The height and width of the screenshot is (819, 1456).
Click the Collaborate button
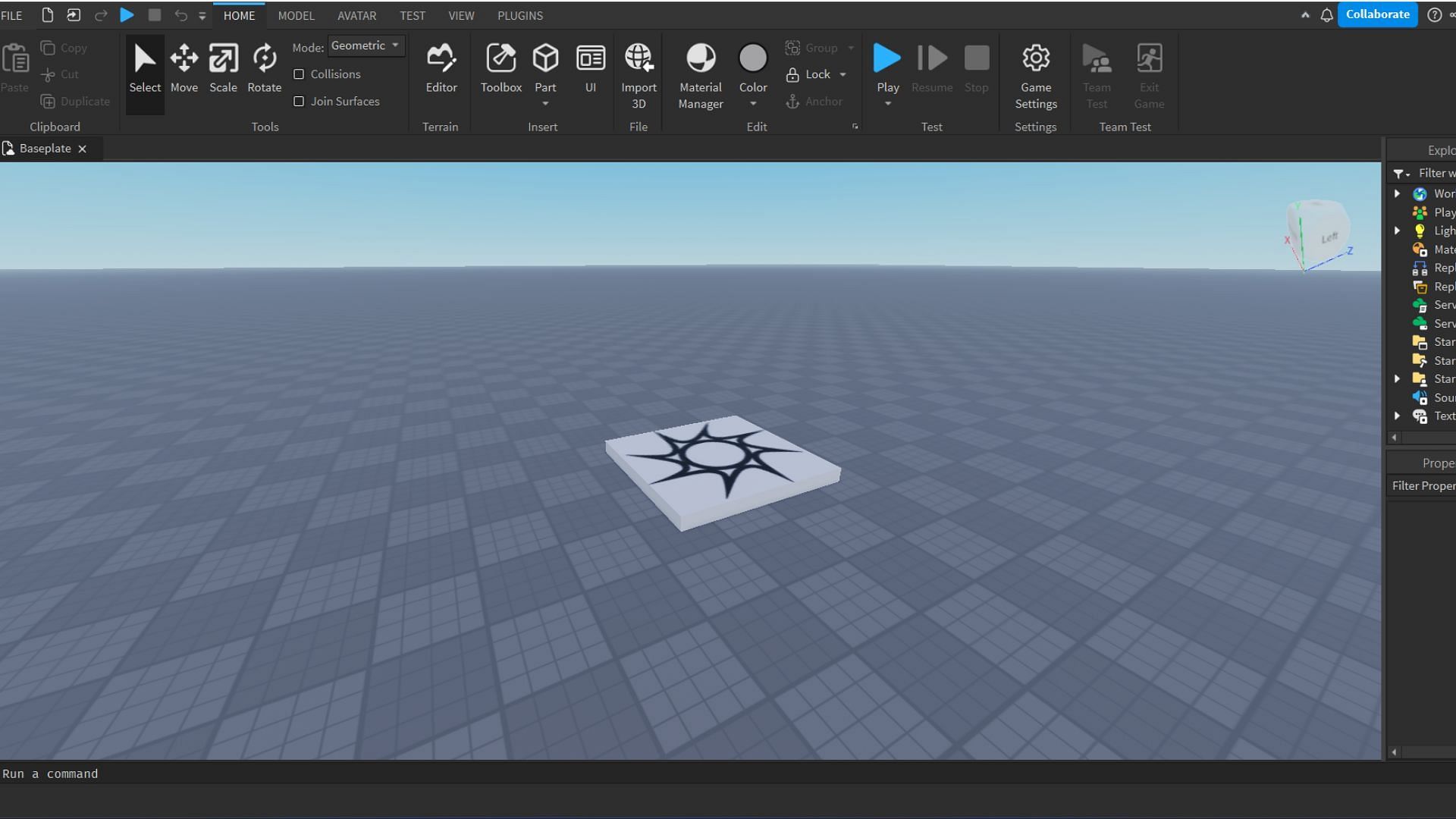pos(1378,14)
